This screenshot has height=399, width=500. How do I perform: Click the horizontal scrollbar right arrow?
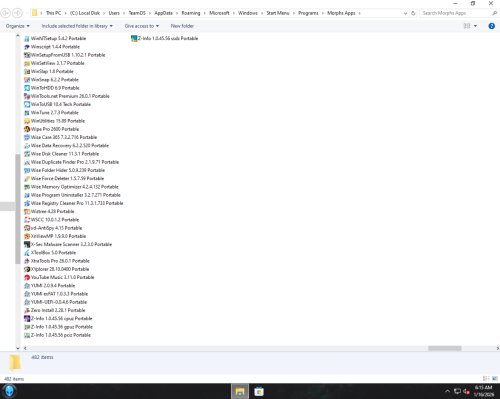click(x=497, y=348)
